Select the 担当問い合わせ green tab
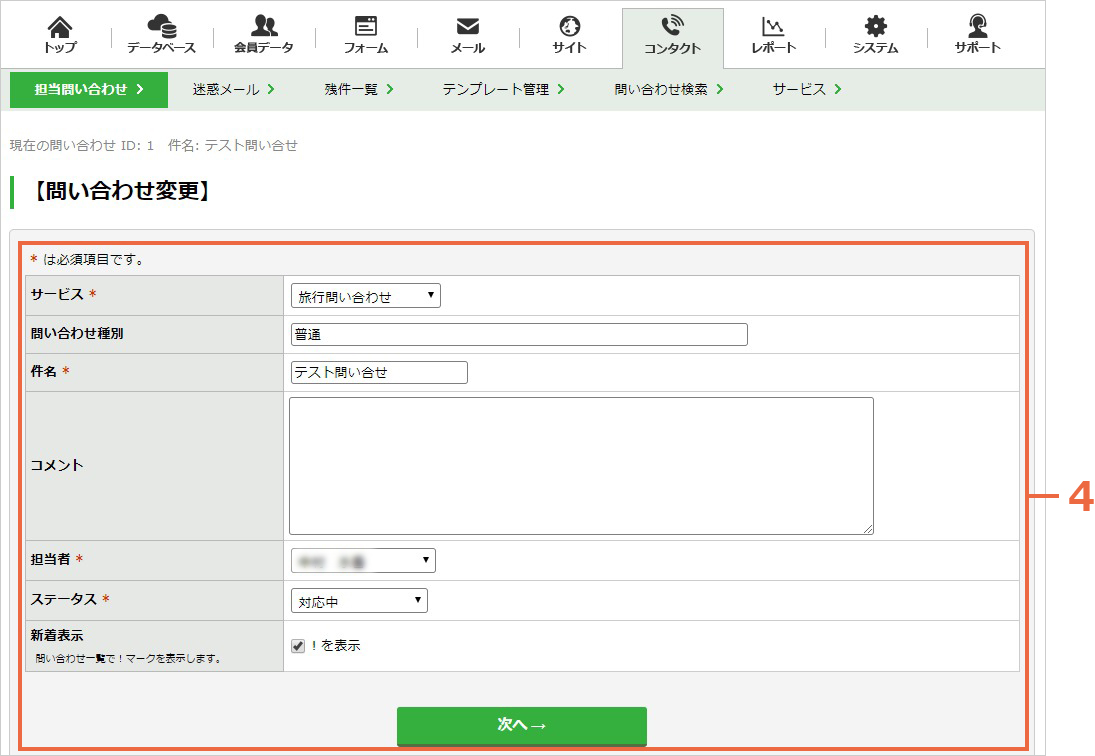 coord(89,89)
